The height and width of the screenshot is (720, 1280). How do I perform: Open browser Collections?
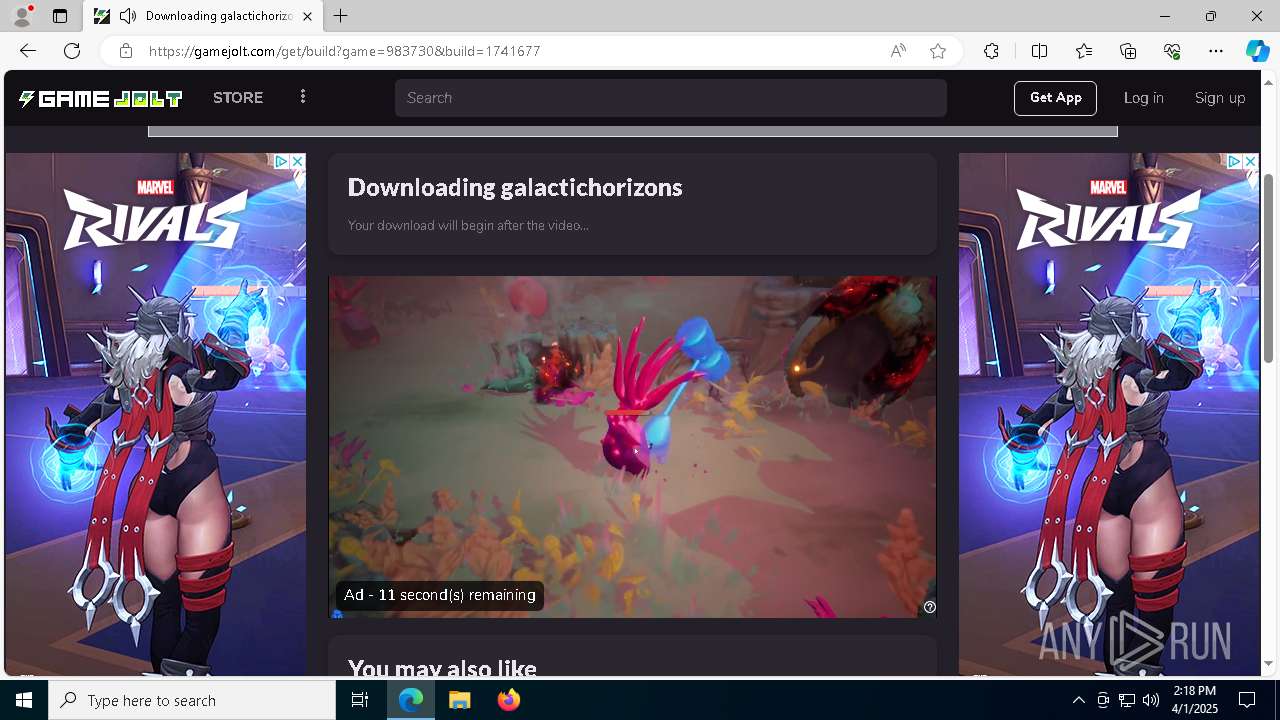tap(1128, 51)
